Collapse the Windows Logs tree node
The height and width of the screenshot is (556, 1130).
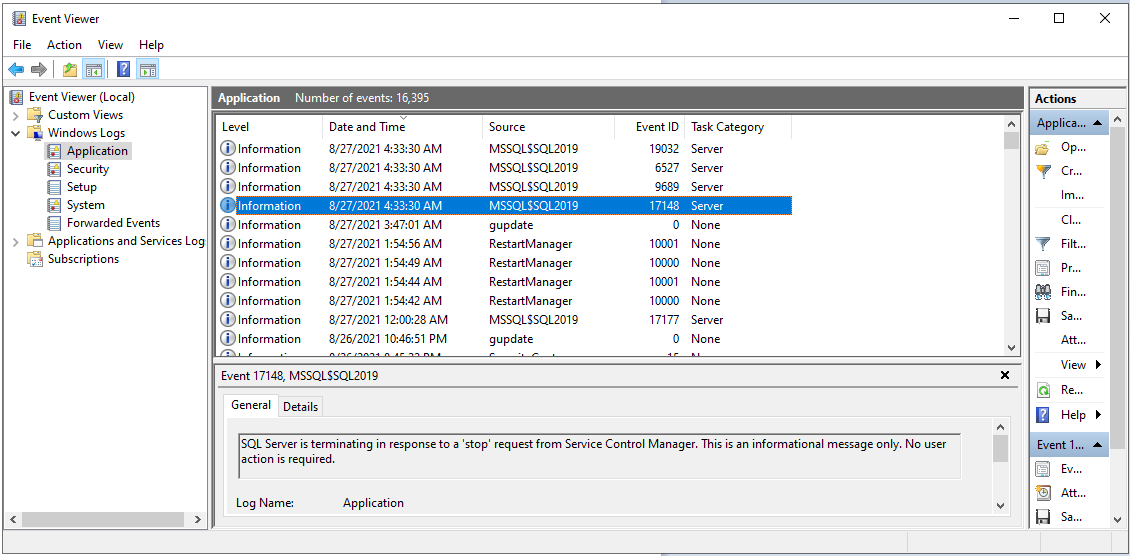pyautogui.click(x=16, y=133)
